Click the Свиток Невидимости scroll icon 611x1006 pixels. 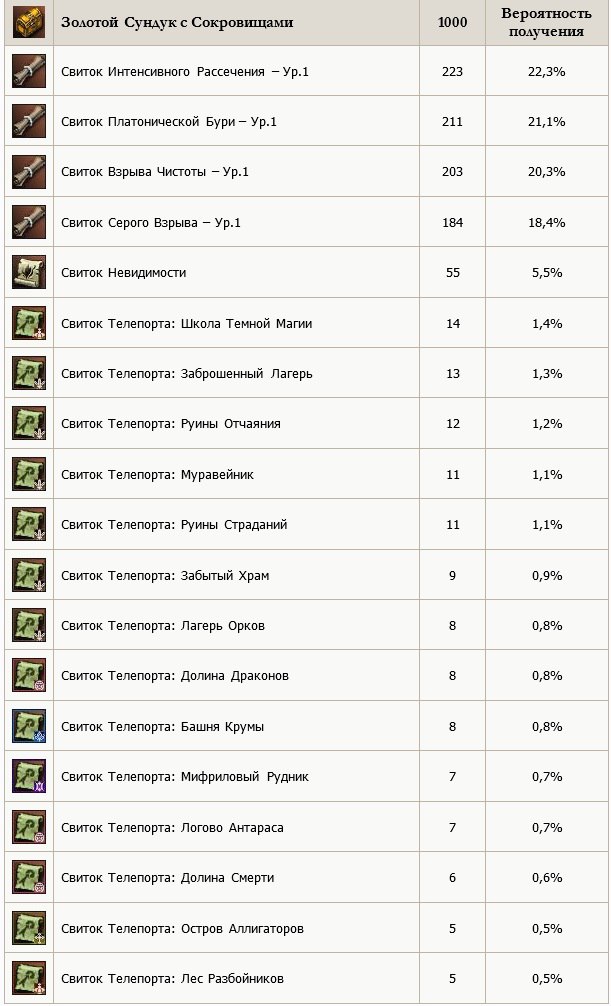pyautogui.click(x=29, y=273)
